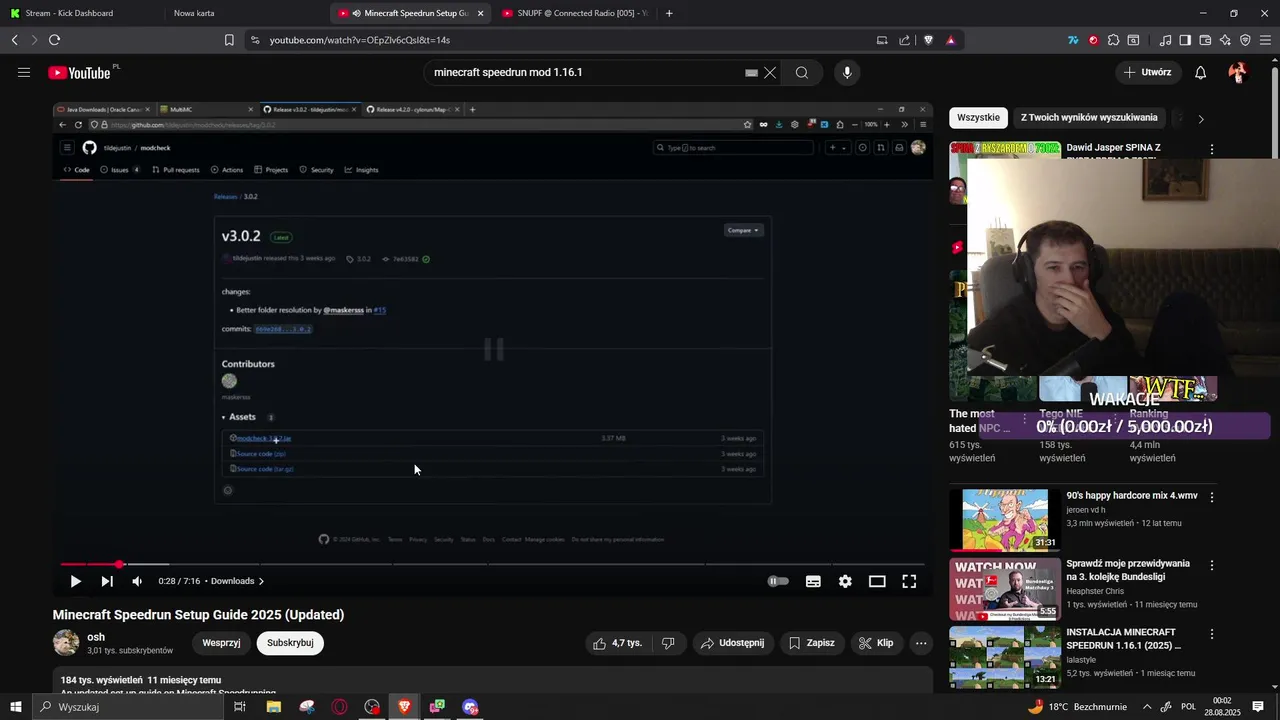This screenshot has height=720, width=1280.
Task: Open options for Dawid Jasper video
Action: pyautogui.click(x=1212, y=149)
